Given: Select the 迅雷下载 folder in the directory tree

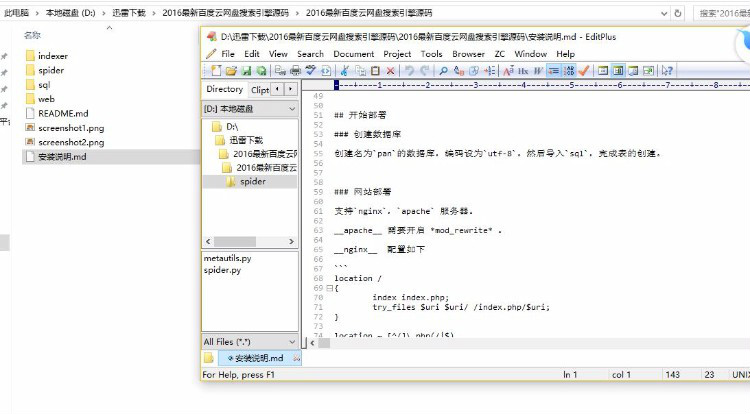Looking at the screenshot, I should 246,140.
